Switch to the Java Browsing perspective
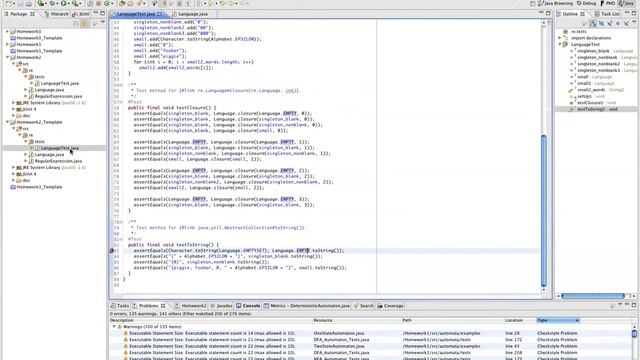The width and height of the screenshot is (640, 360). [x=555, y=3]
